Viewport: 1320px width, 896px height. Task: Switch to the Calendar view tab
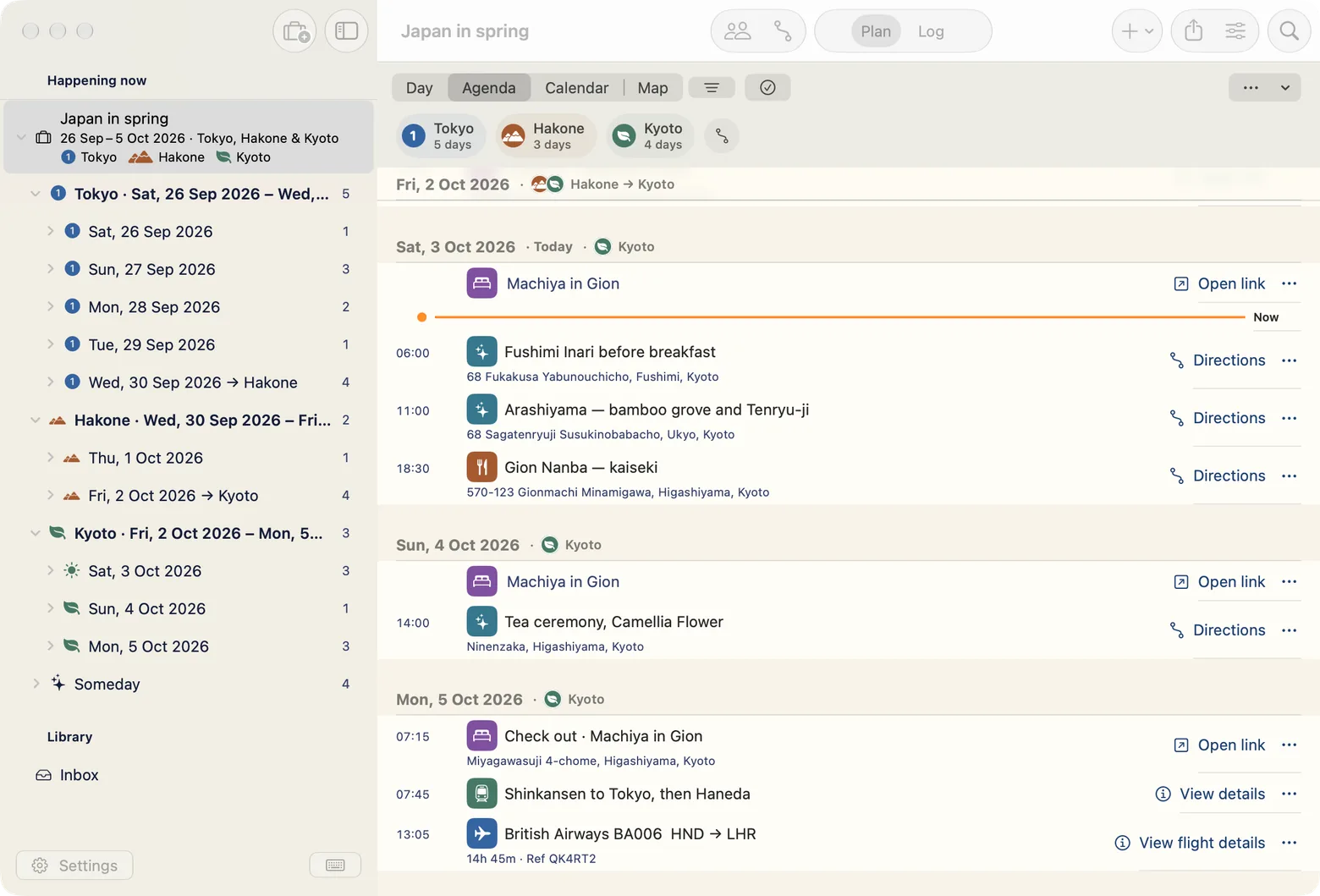[577, 88]
